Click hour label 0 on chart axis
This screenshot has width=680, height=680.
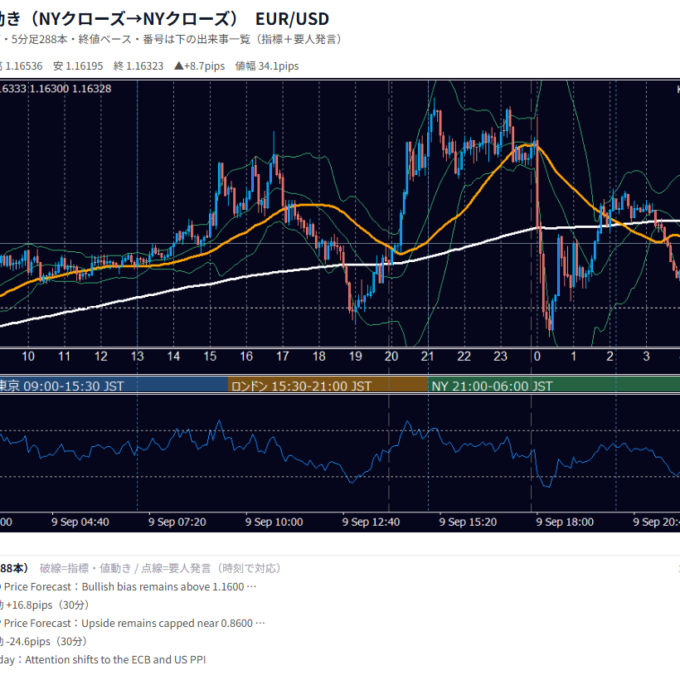(x=537, y=356)
